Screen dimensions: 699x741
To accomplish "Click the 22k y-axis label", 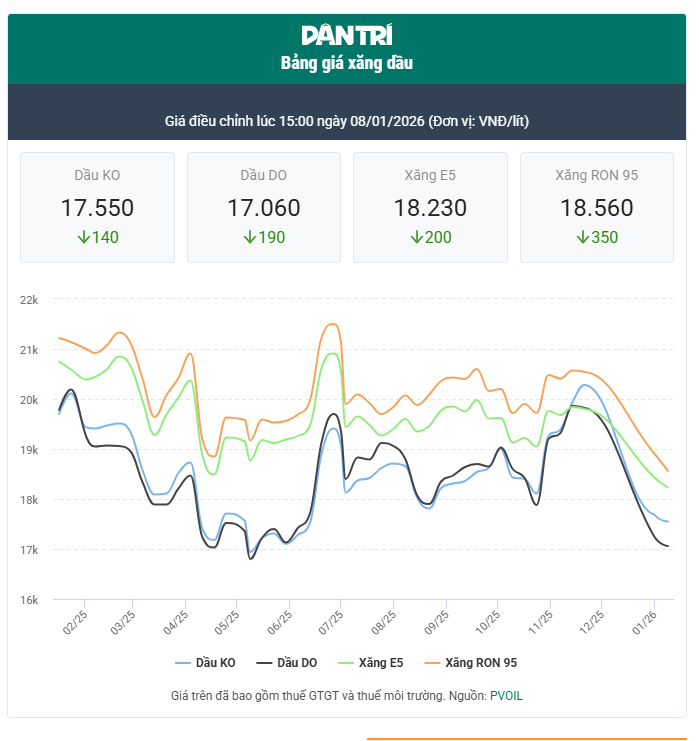I will 28,300.
